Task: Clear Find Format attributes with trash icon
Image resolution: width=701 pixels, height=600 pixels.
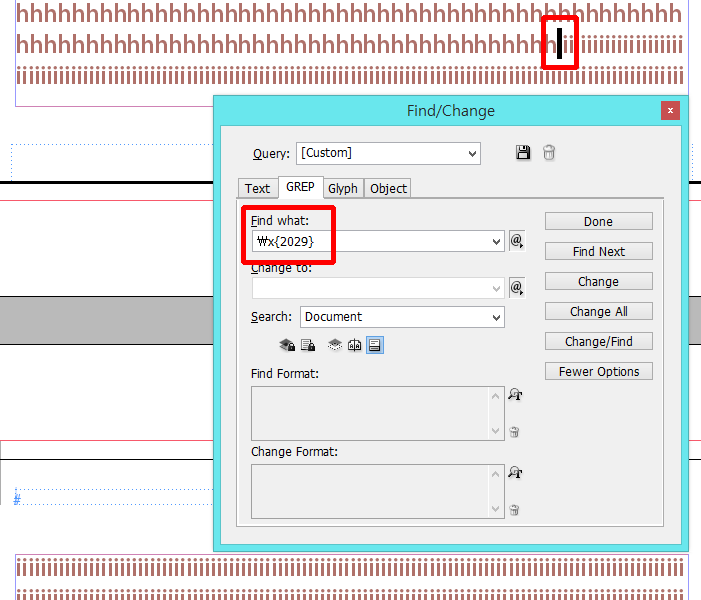Action: 514,432
